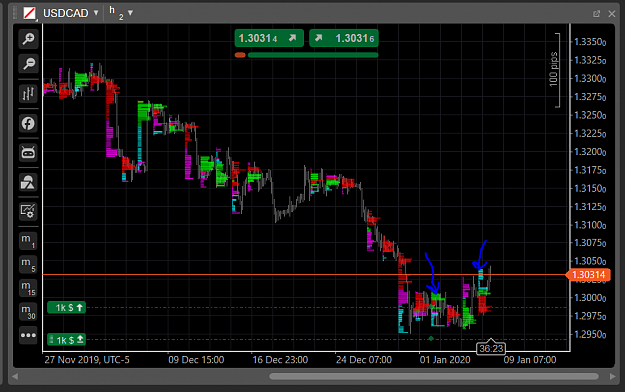Open more timeframes via three dots

[28, 335]
